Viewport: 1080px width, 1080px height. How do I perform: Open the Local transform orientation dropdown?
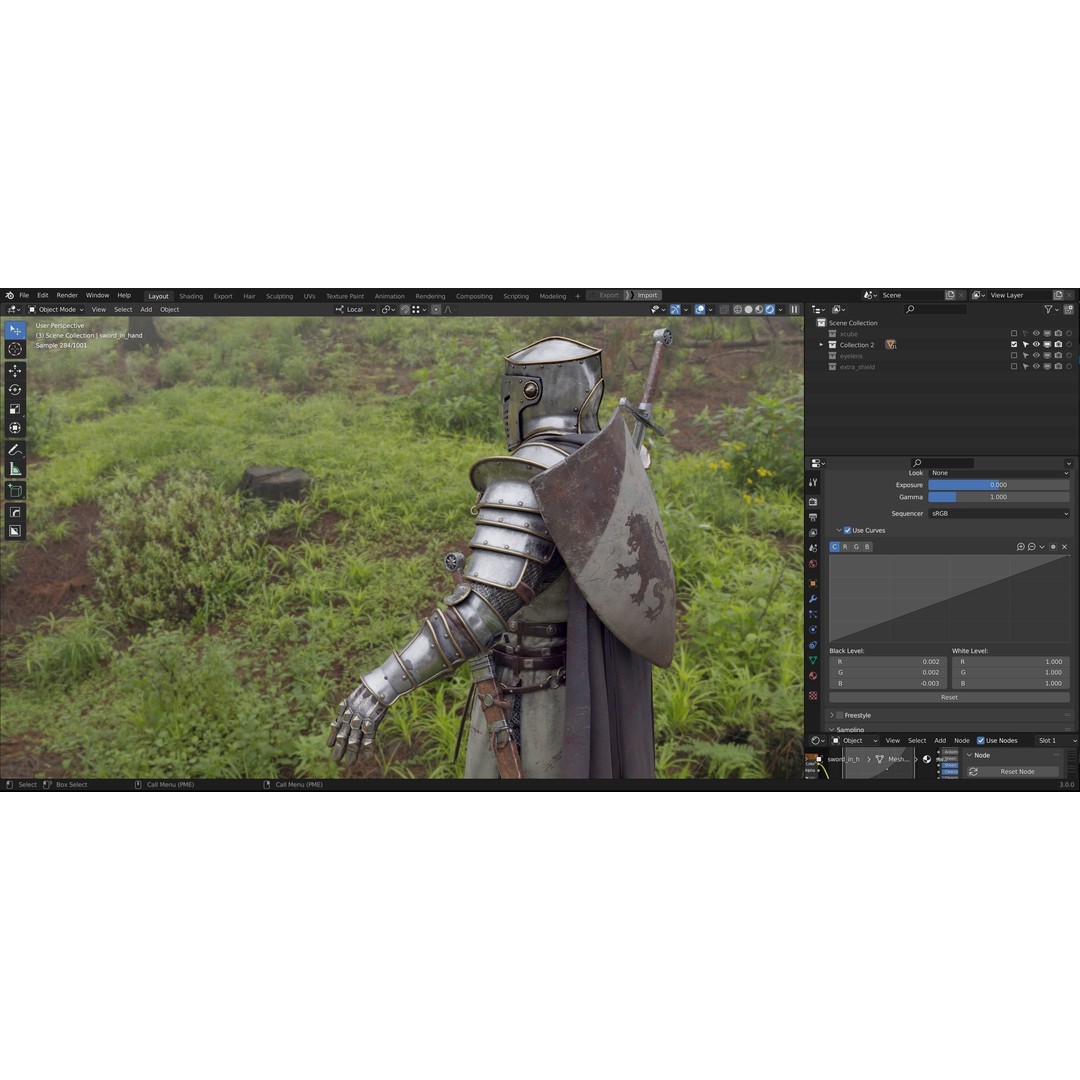(355, 310)
